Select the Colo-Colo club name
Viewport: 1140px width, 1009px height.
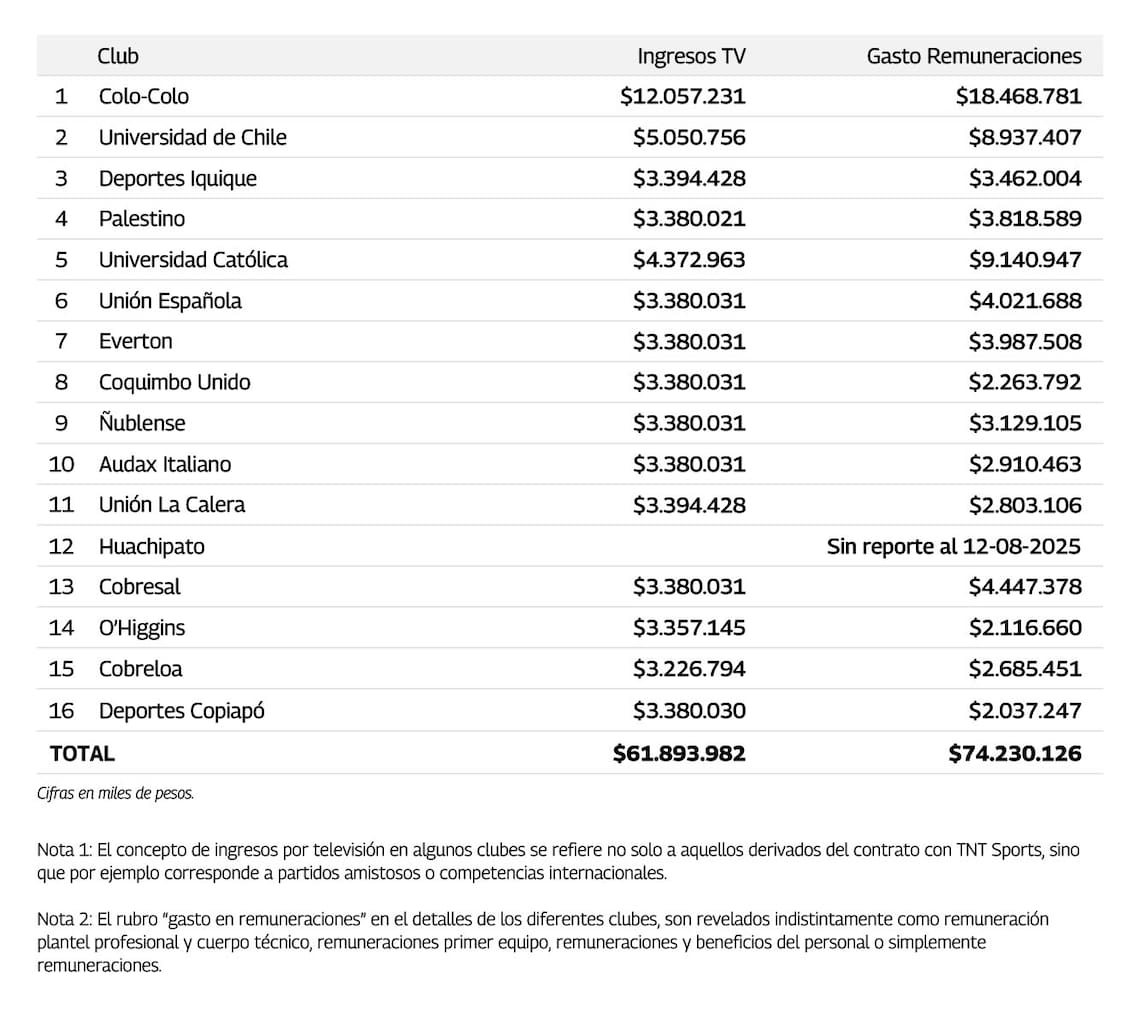pyautogui.click(x=144, y=96)
